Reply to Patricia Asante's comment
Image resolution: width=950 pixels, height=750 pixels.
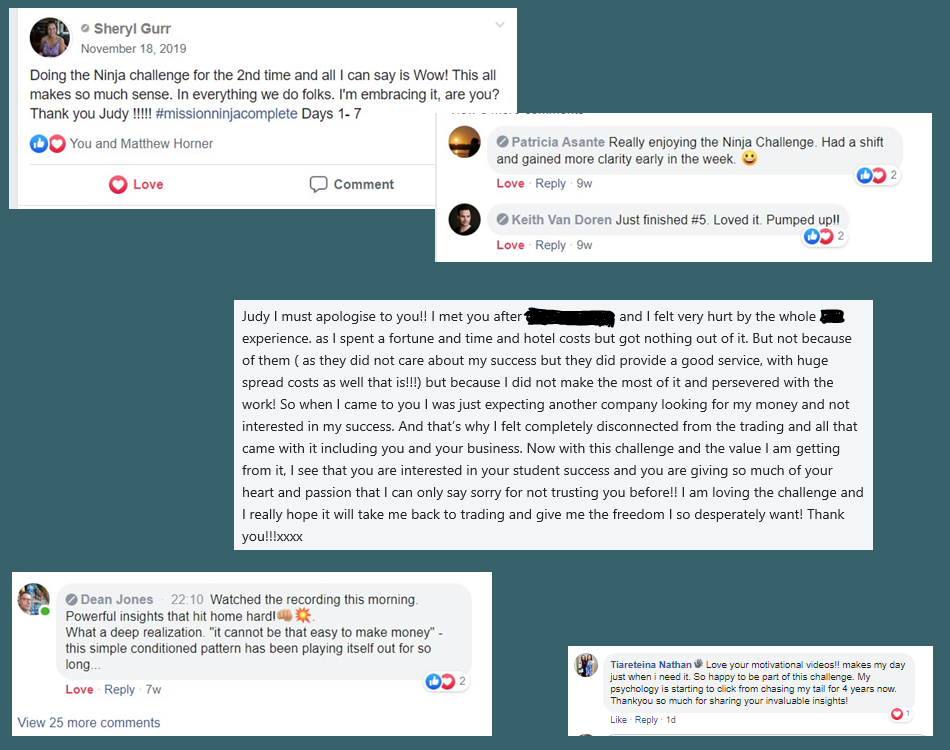[550, 184]
